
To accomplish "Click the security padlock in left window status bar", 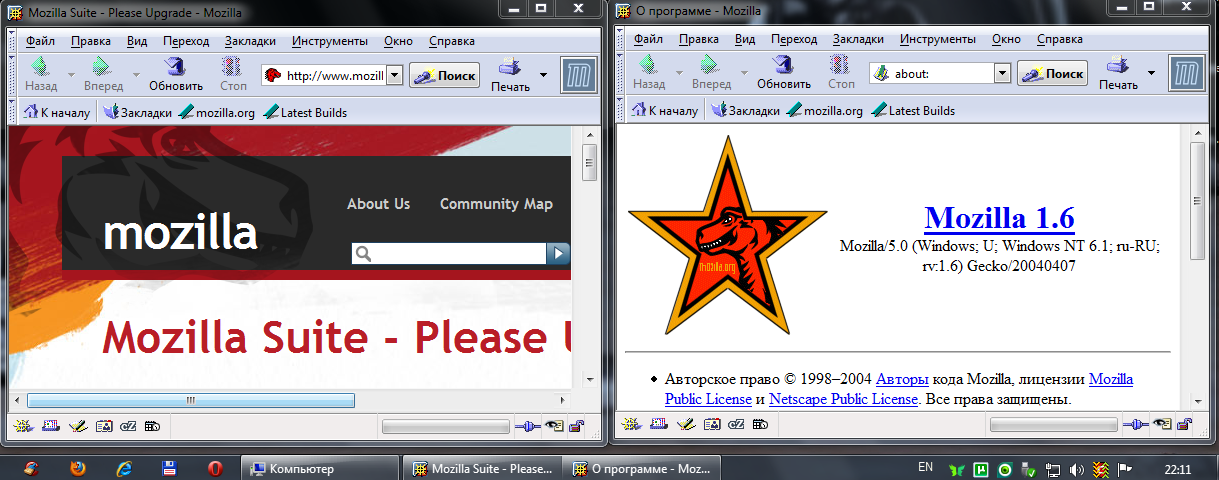I will (577, 426).
